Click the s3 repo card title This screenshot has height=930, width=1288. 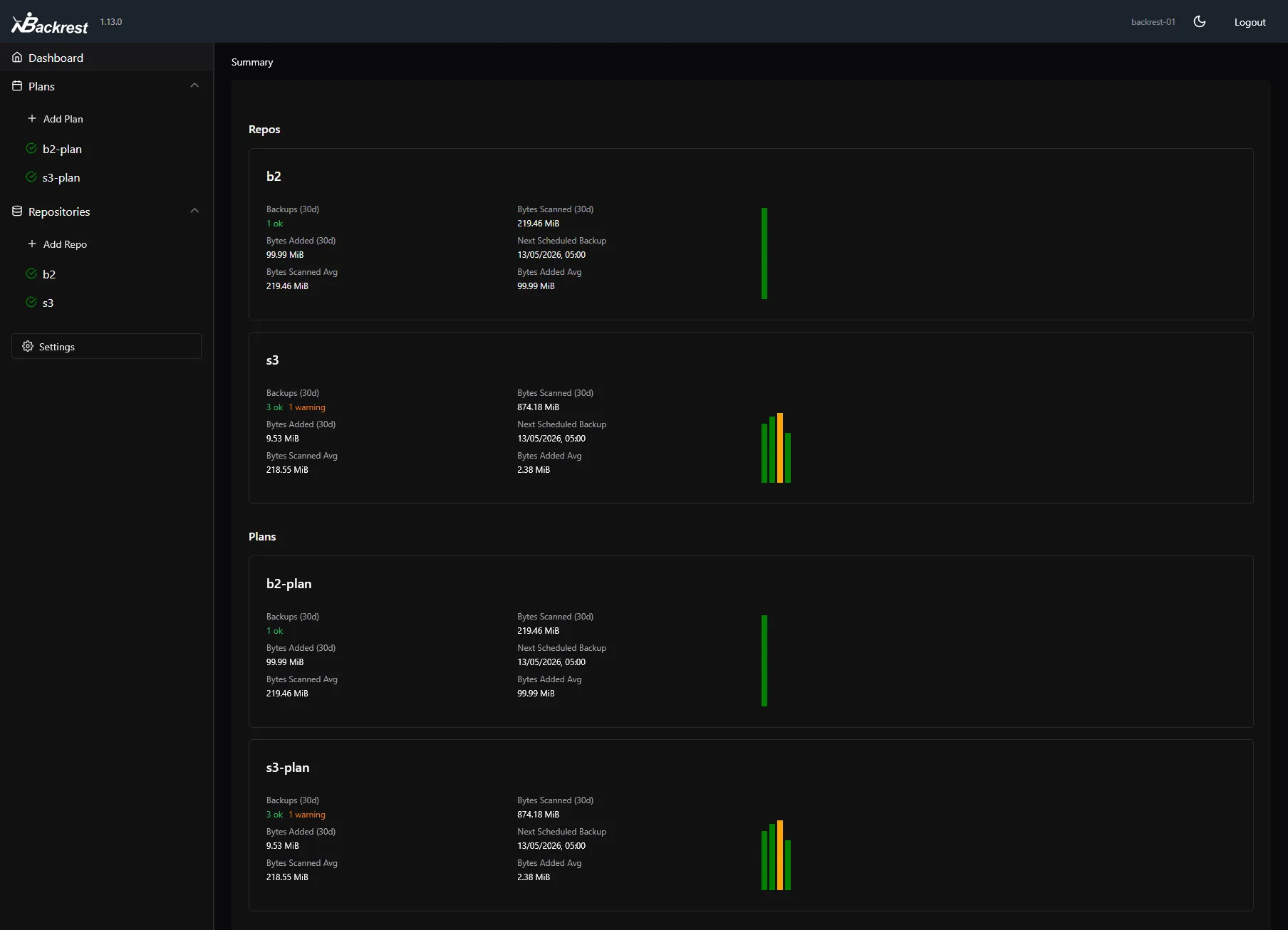[x=273, y=360]
